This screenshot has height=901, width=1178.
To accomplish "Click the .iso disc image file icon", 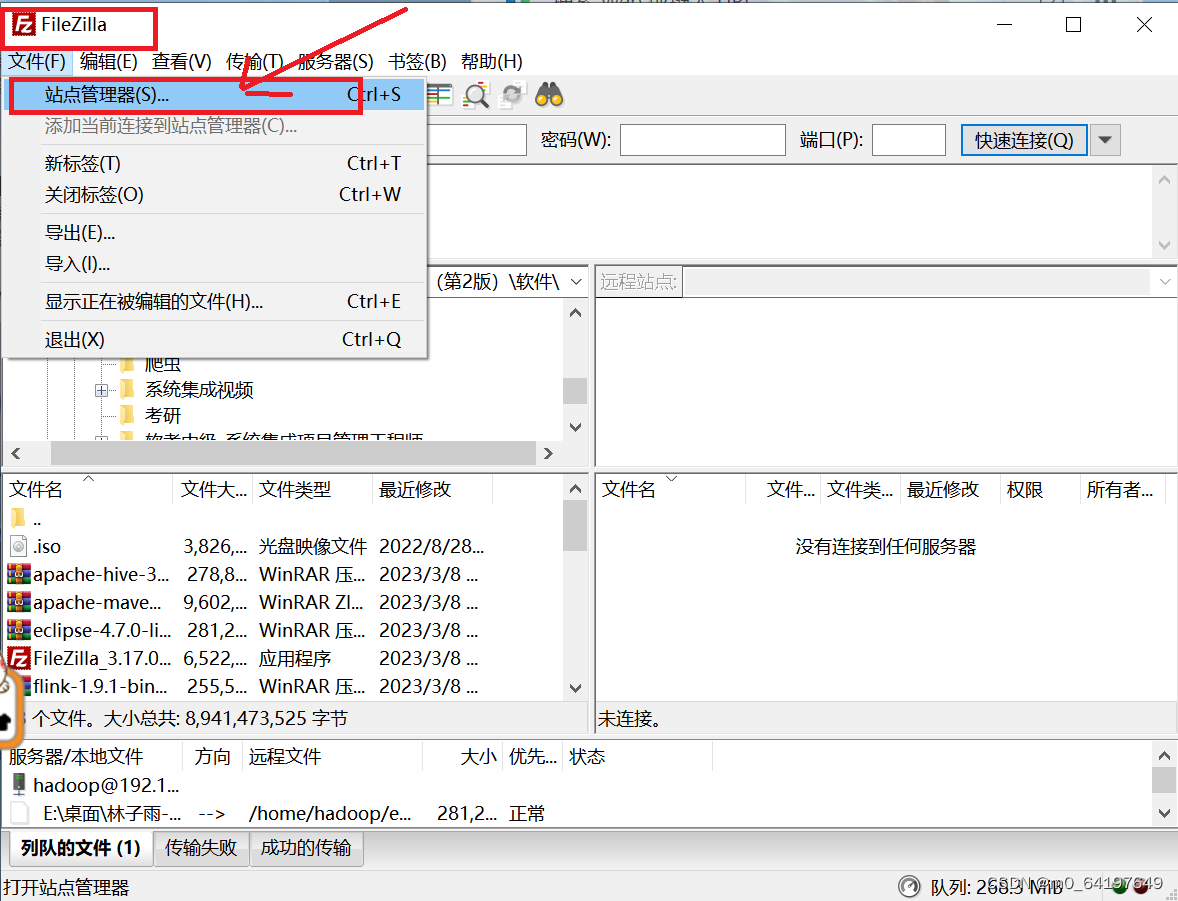I will [19, 546].
